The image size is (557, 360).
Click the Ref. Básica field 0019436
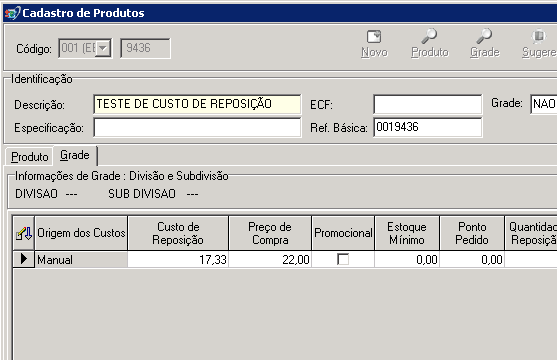(428, 127)
